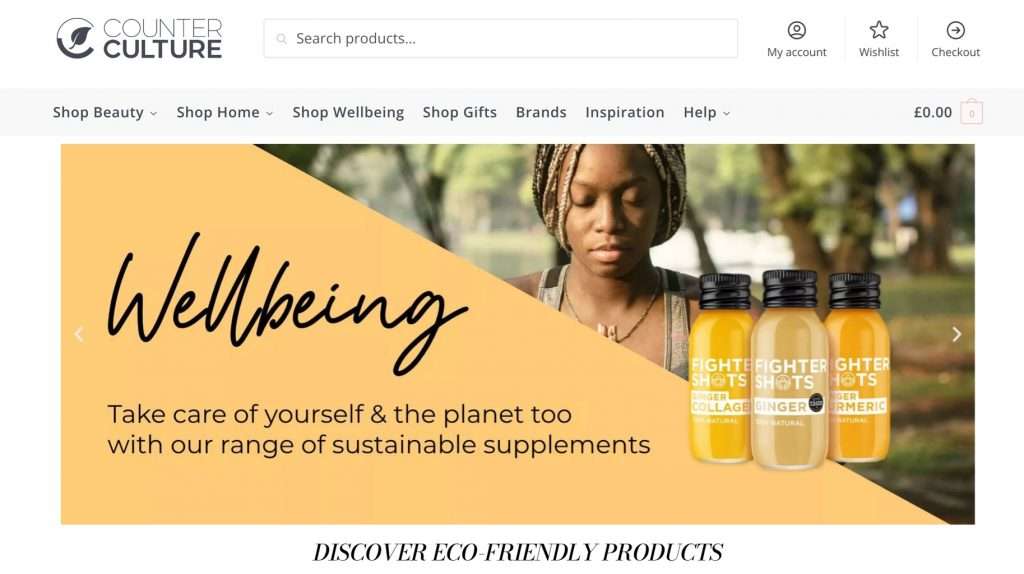This screenshot has height=574, width=1024.
Task: Open the Inspiration page link
Action: (x=624, y=112)
